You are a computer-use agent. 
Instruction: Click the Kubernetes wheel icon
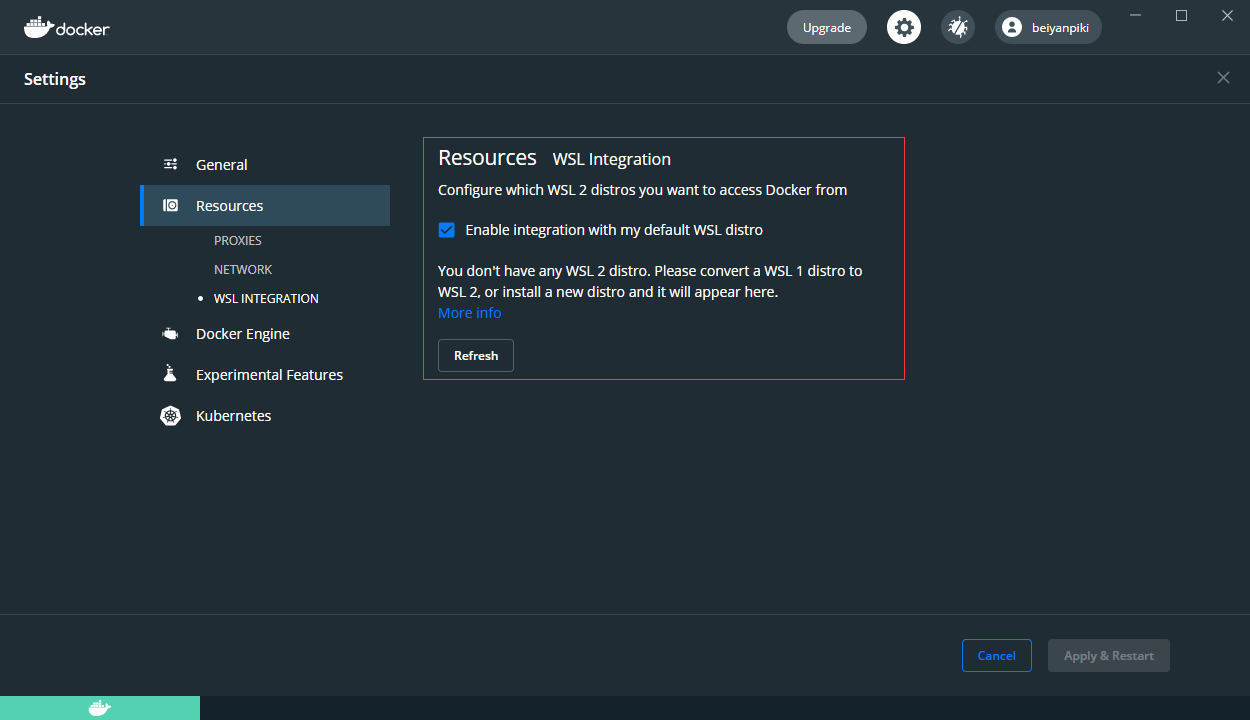point(171,415)
